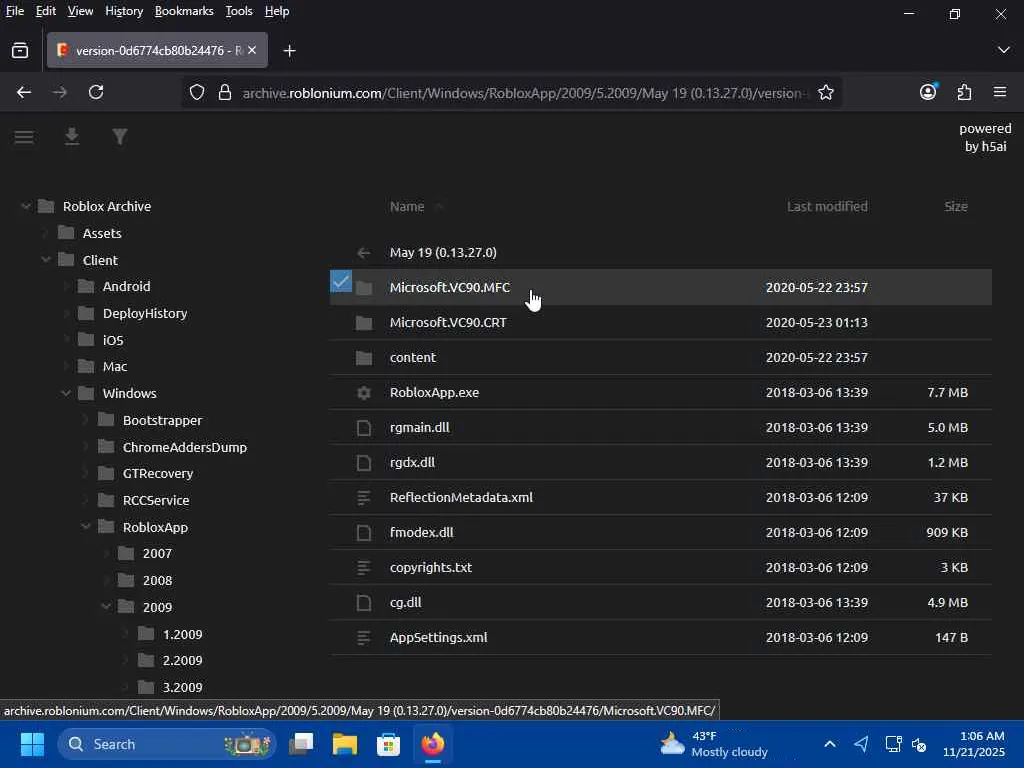Screen dimensions: 1024x768
Task: Open ReflectionMetadata.xml file link
Action: tap(461, 498)
